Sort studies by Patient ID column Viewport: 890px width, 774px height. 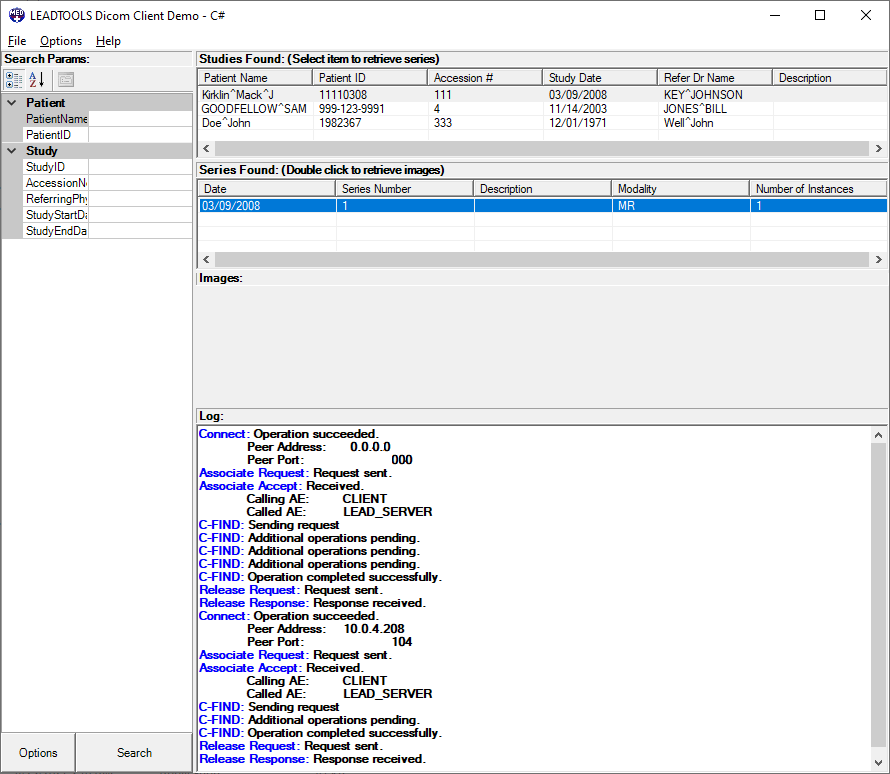tap(370, 78)
